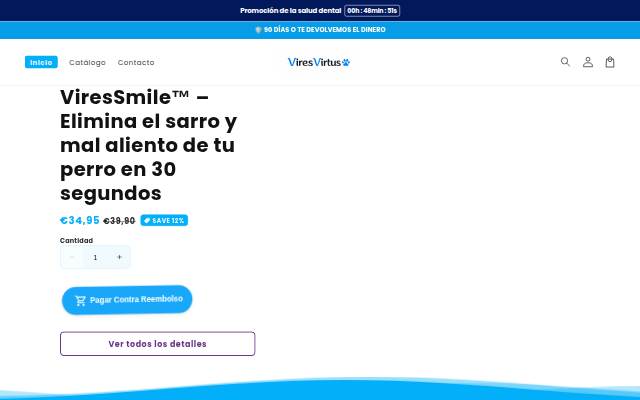This screenshot has width=640, height=400.
Task: Click Ver todos los detalles button
Action: pos(158,344)
